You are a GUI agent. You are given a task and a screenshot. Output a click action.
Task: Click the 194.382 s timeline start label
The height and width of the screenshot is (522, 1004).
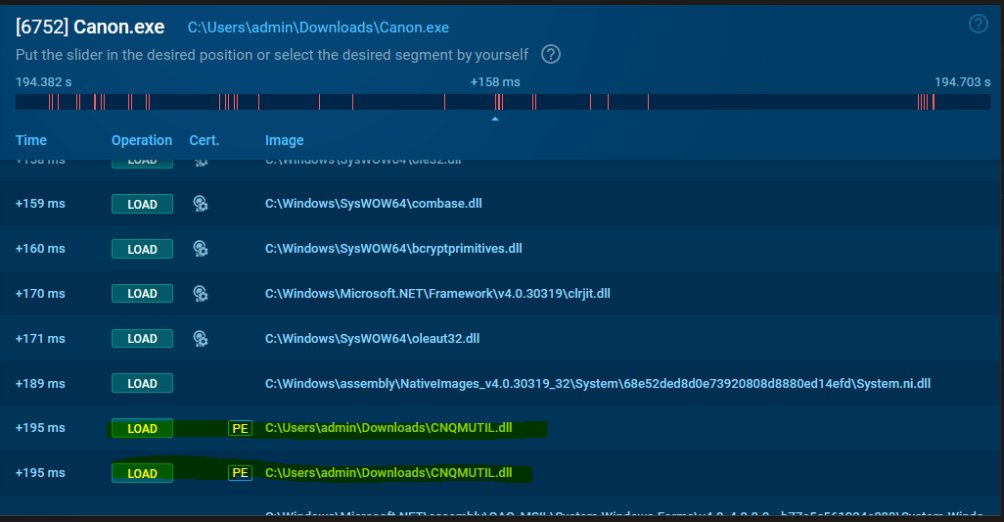pyautogui.click(x=44, y=82)
